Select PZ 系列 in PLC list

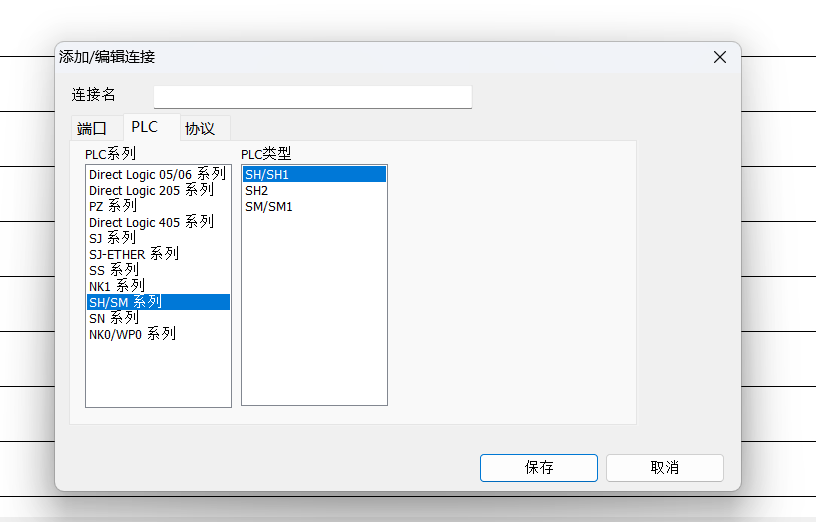click(112, 206)
